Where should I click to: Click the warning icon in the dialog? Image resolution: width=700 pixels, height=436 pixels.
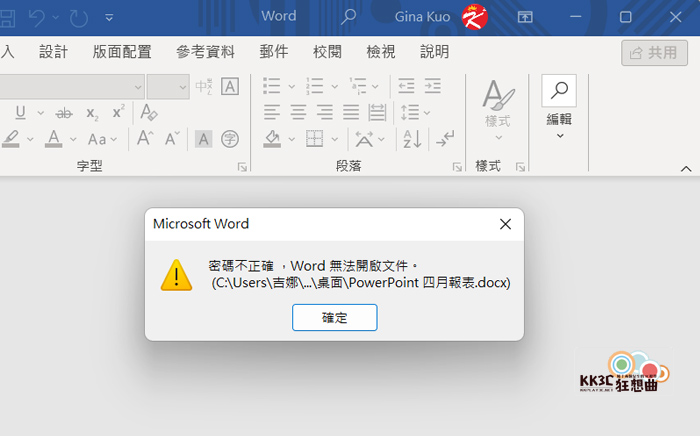click(x=177, y=275)
